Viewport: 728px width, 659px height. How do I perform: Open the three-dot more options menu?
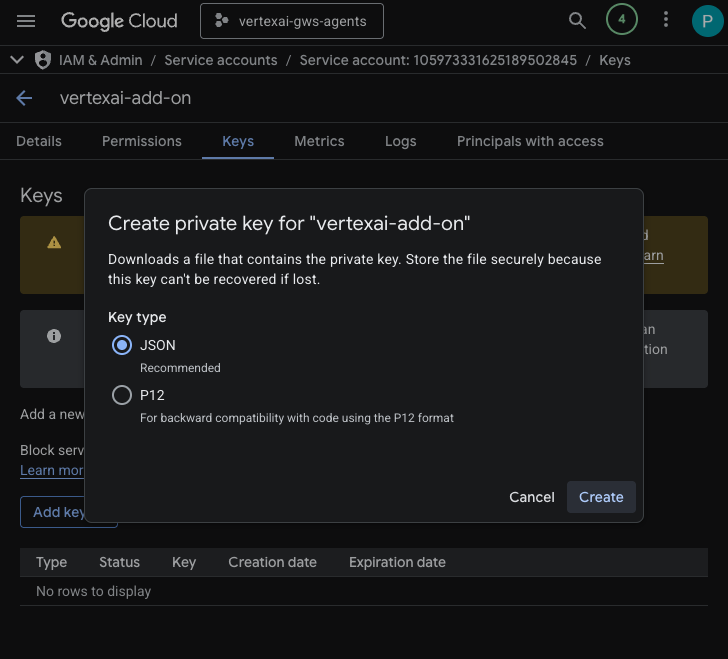[666, 20]
